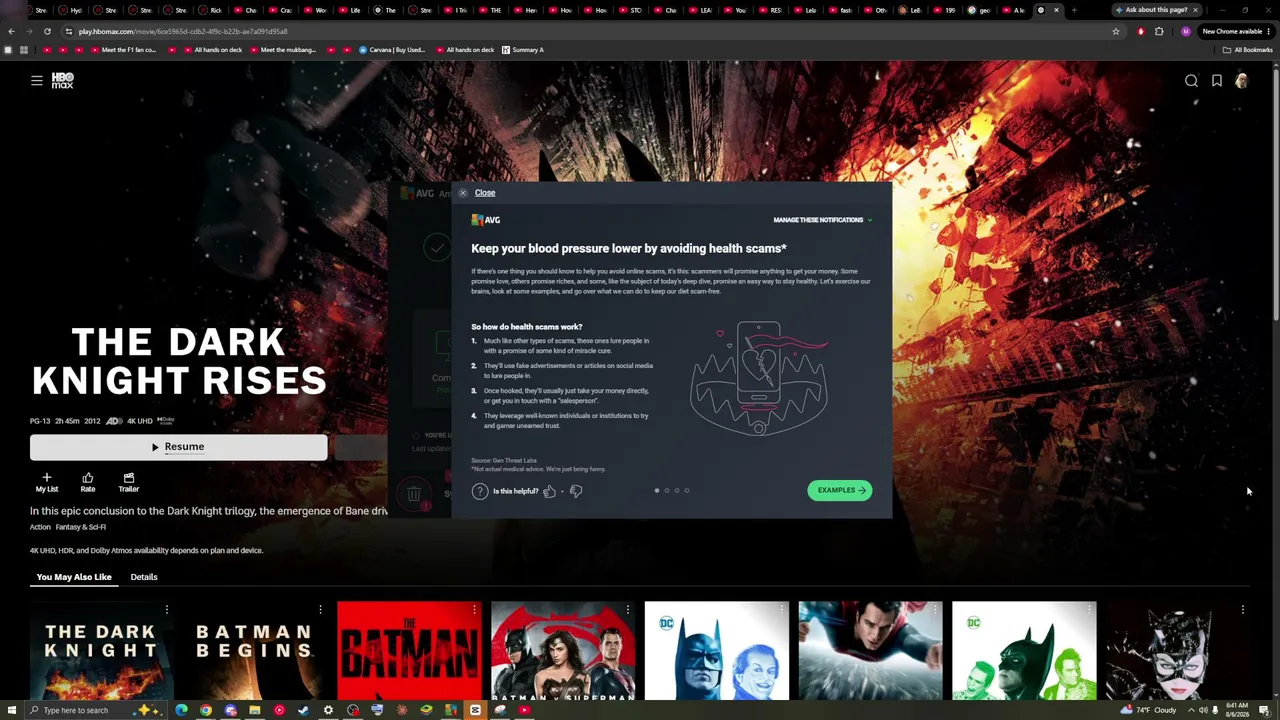This screenshot has height=720, width=1280.
Task: Switch to the You May Also Like tab
Action: (x=74, y=577)
